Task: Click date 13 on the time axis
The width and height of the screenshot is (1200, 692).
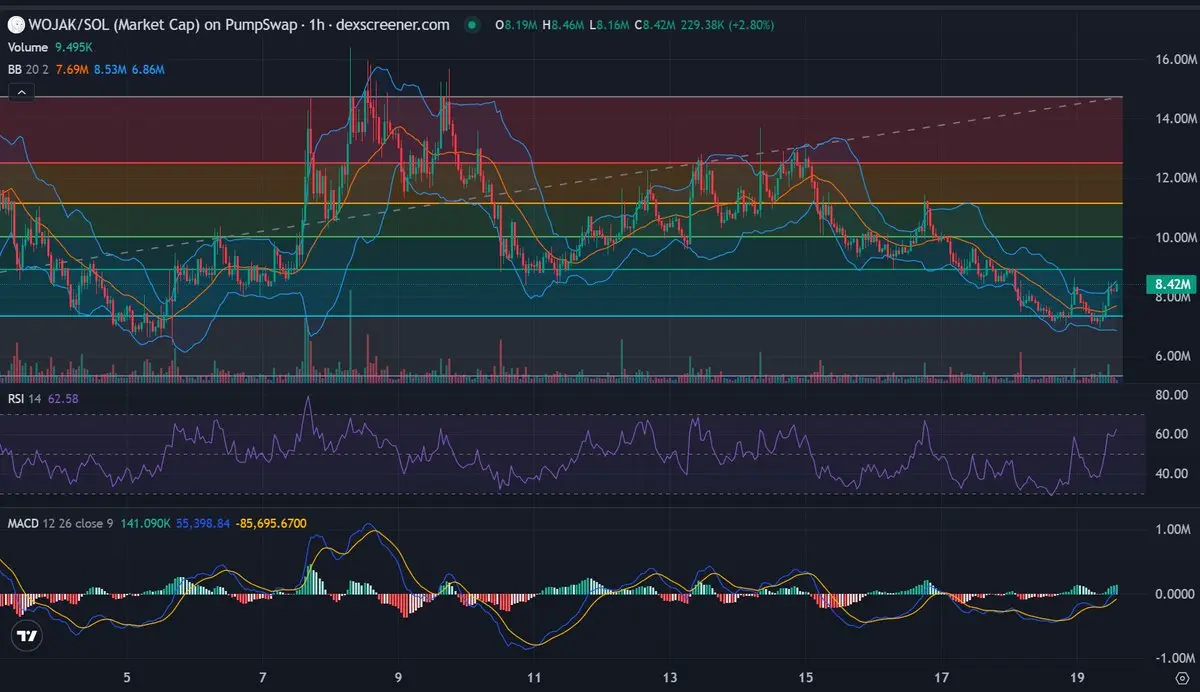Action: click(x=670, y=677)
